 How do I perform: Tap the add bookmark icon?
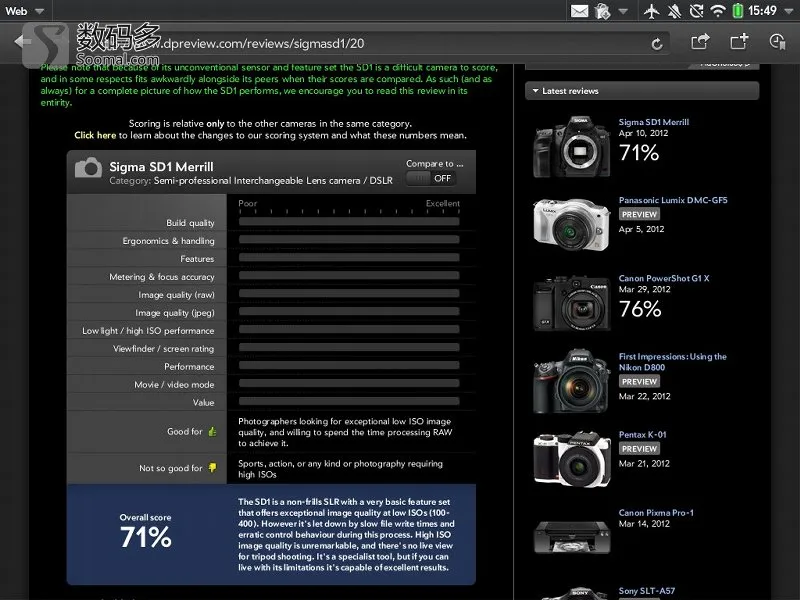(x=739, y=42)
